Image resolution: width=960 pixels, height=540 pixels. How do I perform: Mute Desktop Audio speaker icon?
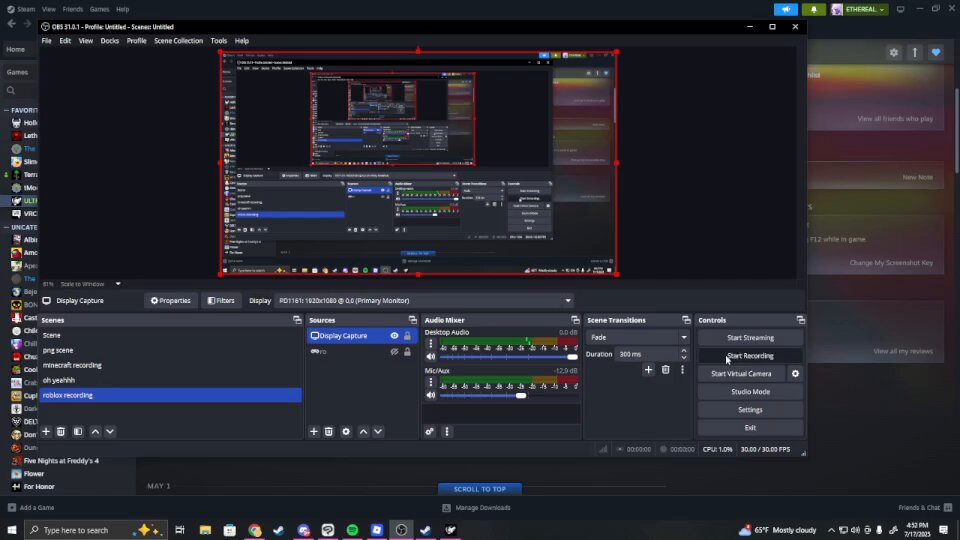pos(430,357)
